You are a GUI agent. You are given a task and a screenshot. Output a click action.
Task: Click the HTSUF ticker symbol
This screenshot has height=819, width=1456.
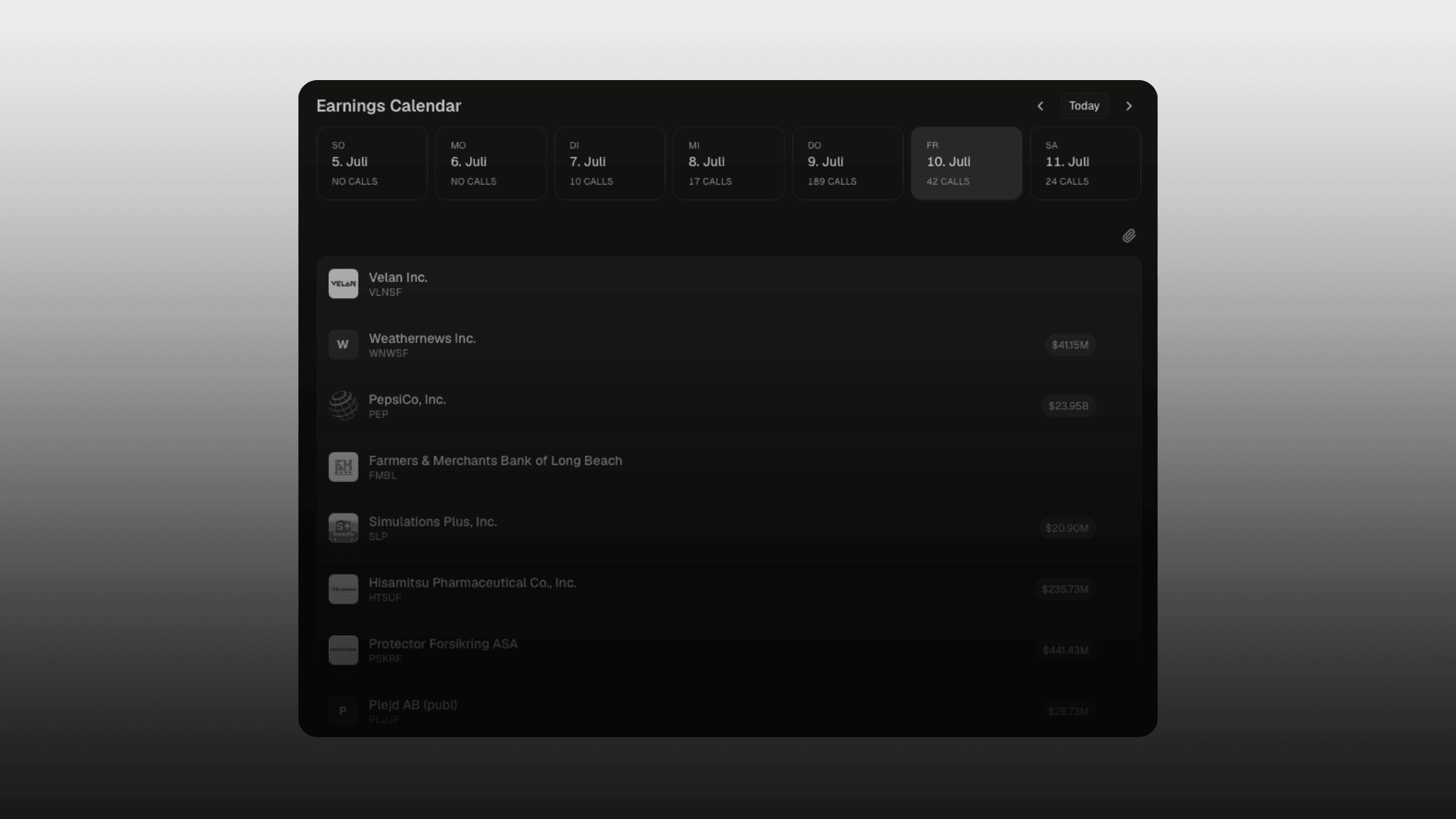385,598
